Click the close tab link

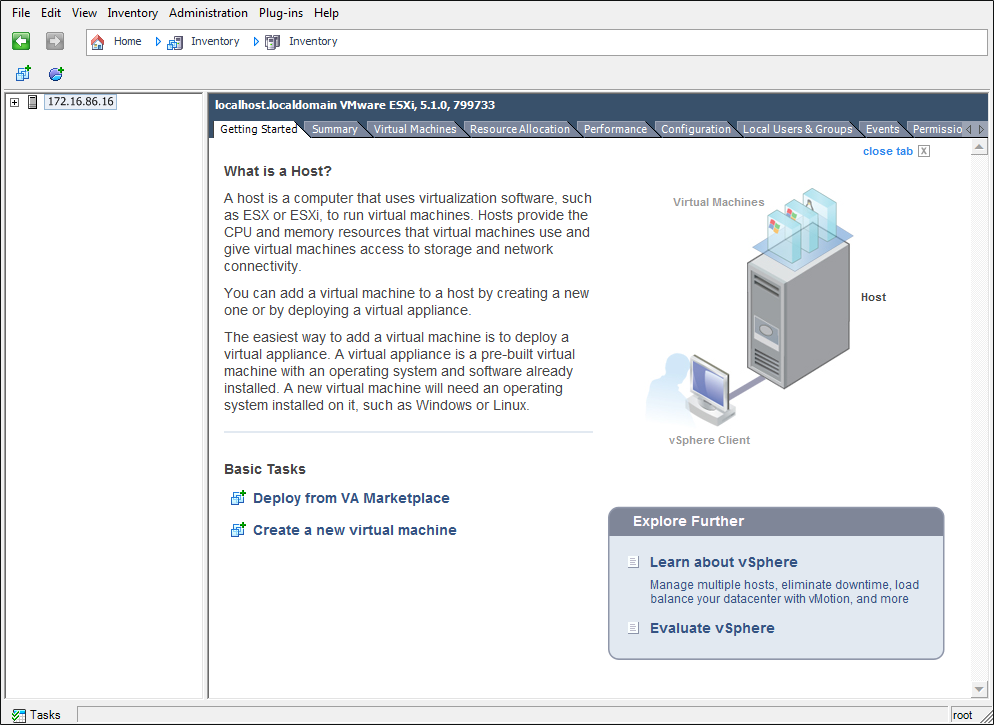[888, 151]
